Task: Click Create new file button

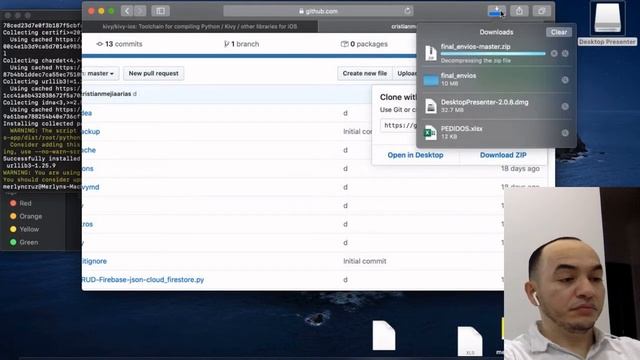Action: click(x=364, y=73)
